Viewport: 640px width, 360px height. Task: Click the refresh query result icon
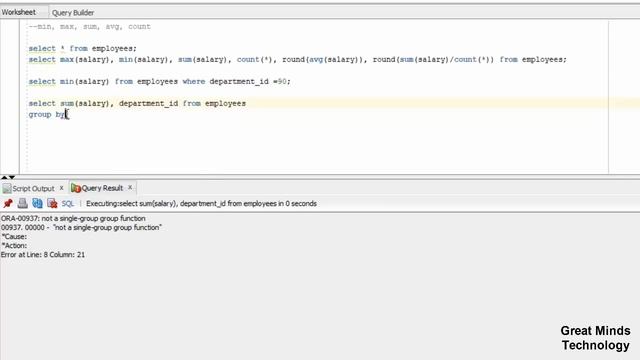[x=37, y=203]
